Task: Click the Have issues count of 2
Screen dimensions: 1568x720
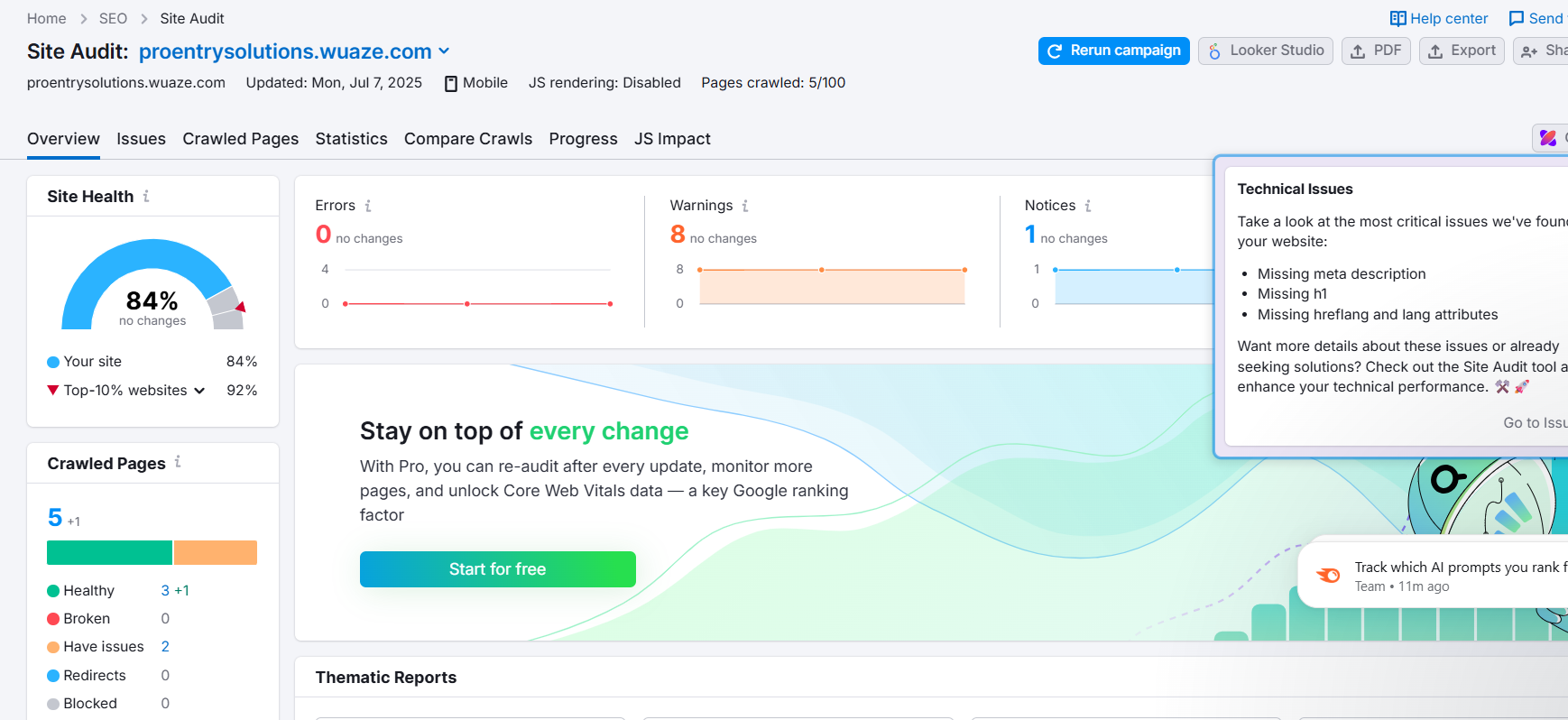Action: coord(165,647)
